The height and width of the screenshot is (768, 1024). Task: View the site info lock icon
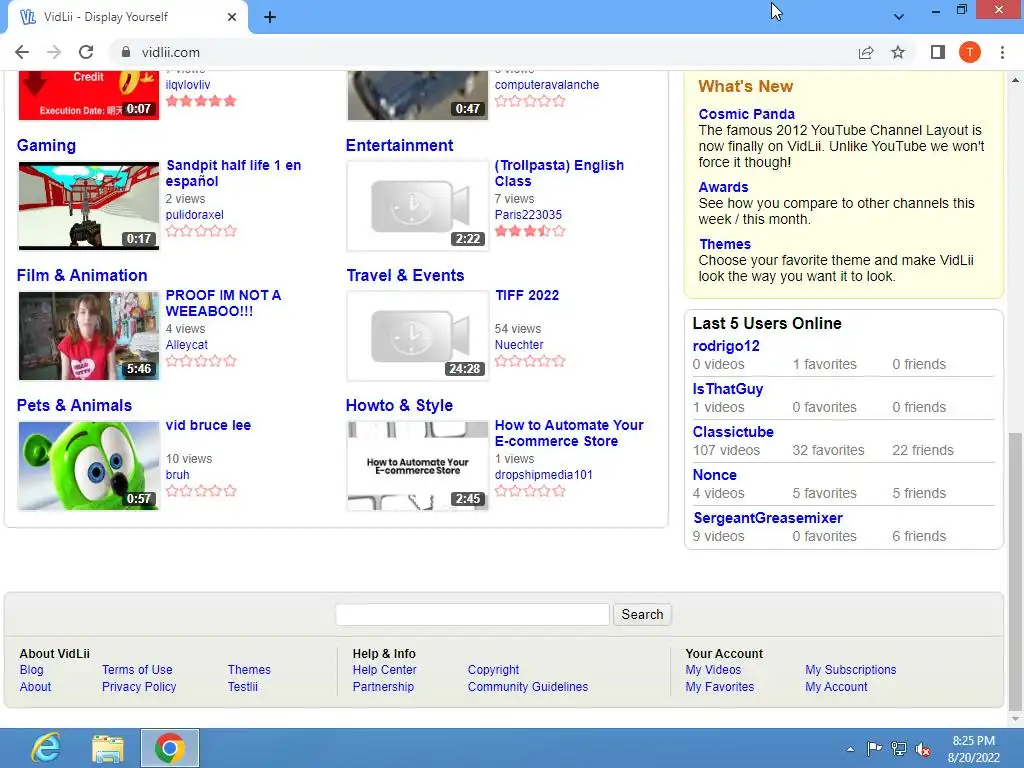point(127,52)
